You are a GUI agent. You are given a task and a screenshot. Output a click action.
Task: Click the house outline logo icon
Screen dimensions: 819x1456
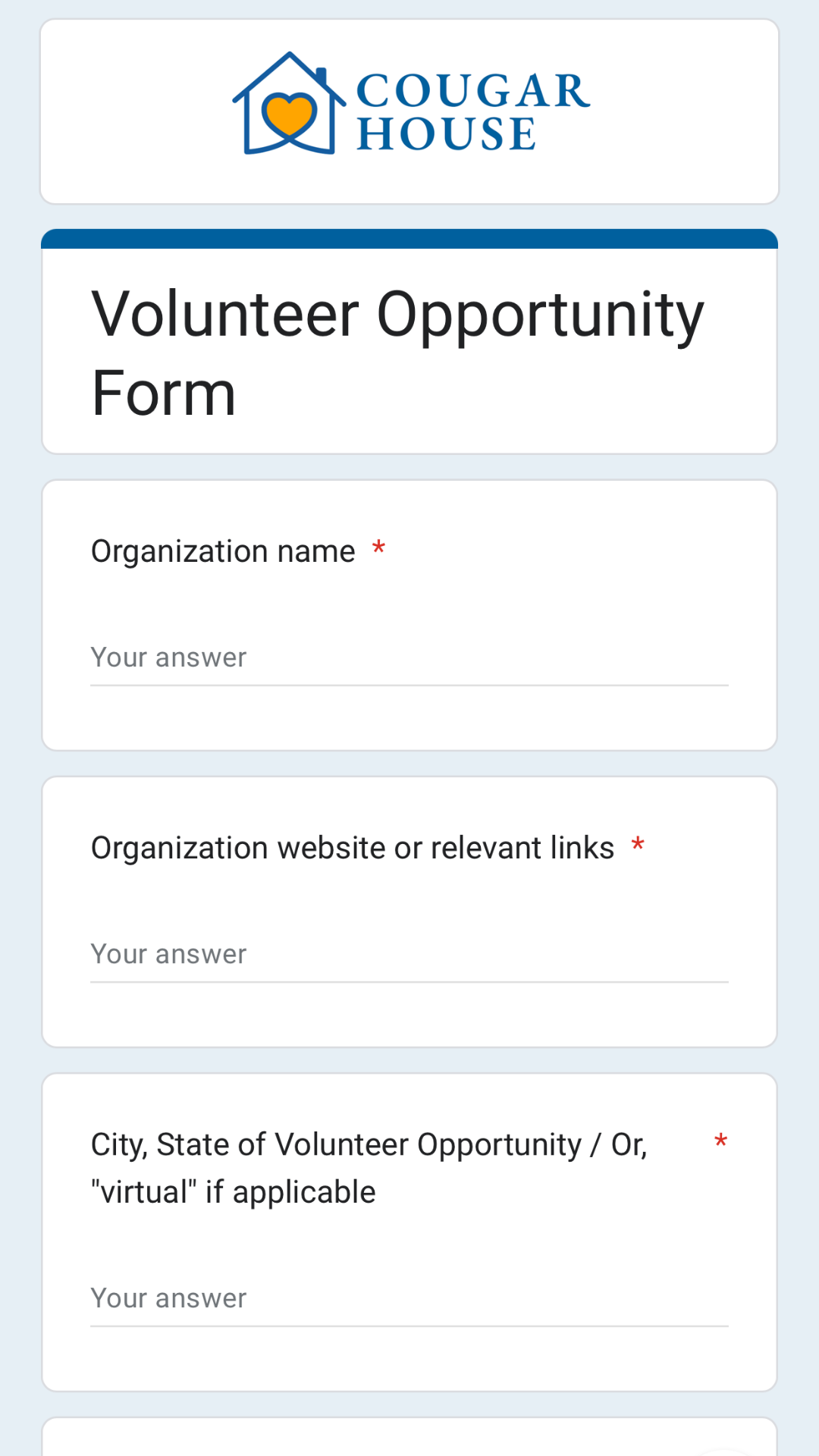289,104
